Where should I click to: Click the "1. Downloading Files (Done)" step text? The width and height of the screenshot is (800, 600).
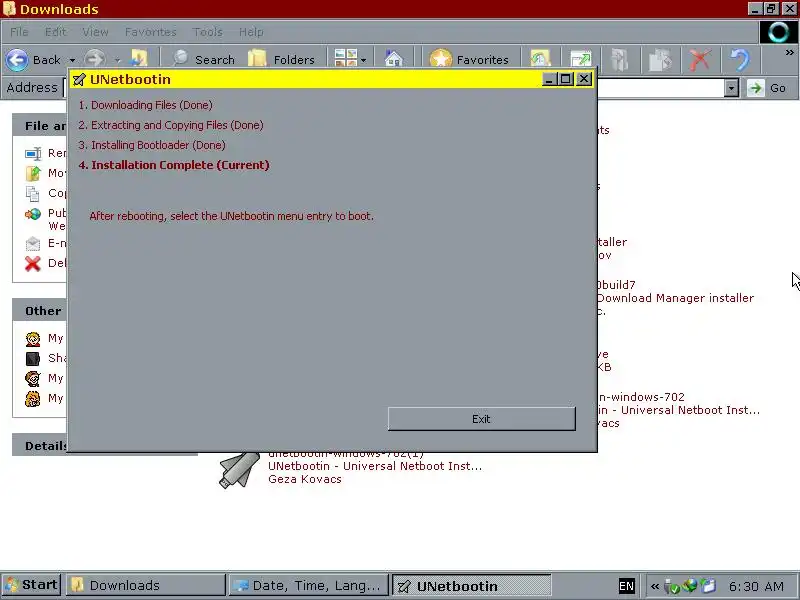pos(145,105)
